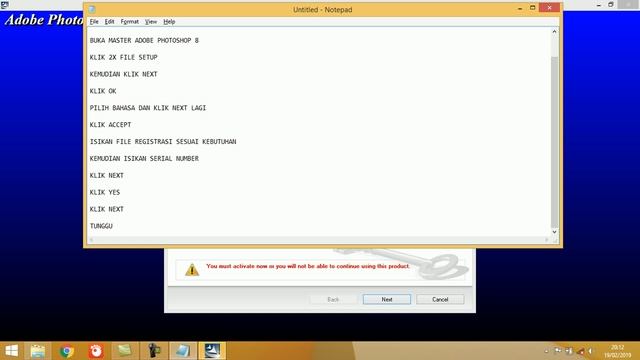640x360 pixels.
Task: Click the vertical scrollbar up arrow in Notepad
Action: 554,32
